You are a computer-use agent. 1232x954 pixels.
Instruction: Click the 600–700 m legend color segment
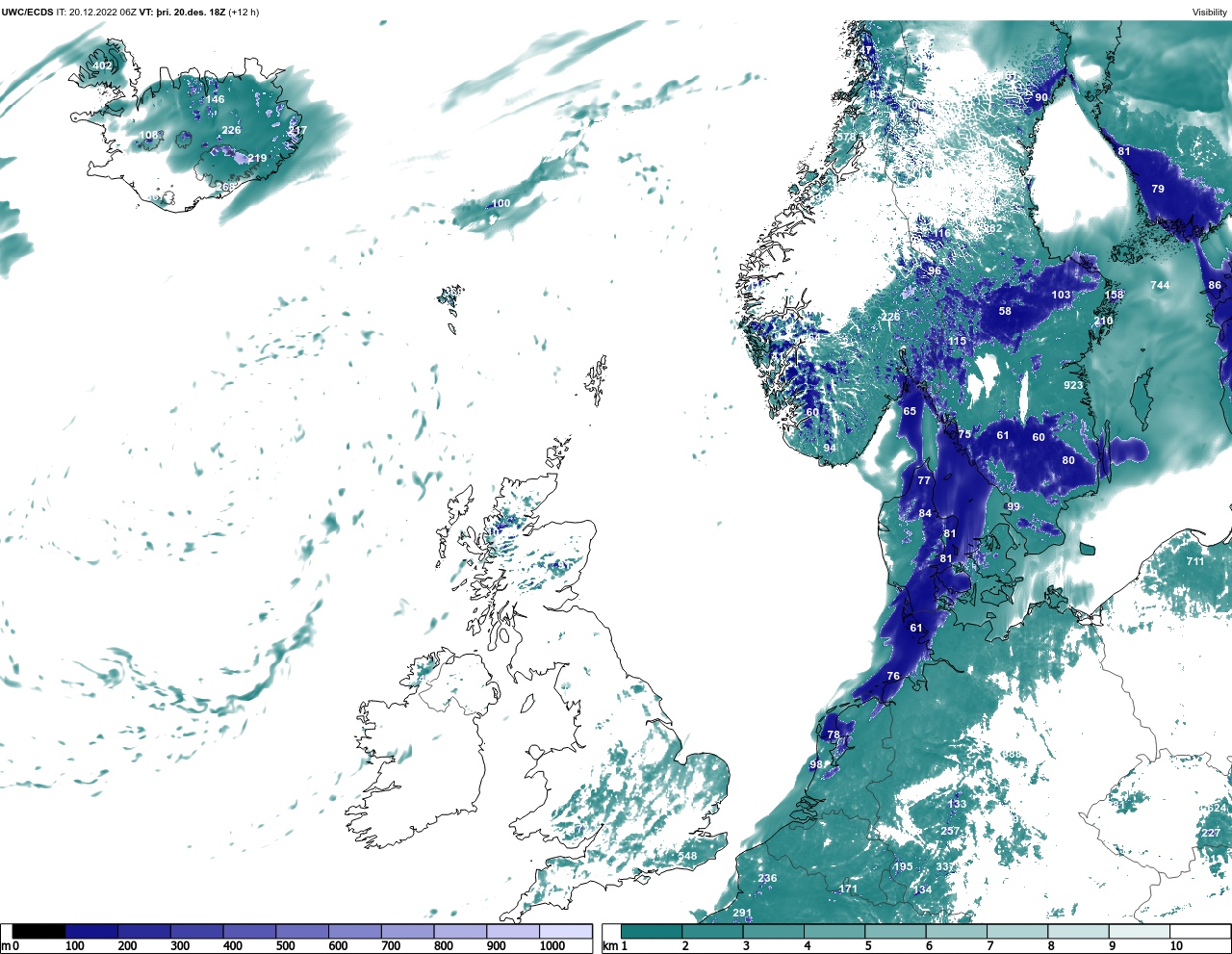click(354, 931)
